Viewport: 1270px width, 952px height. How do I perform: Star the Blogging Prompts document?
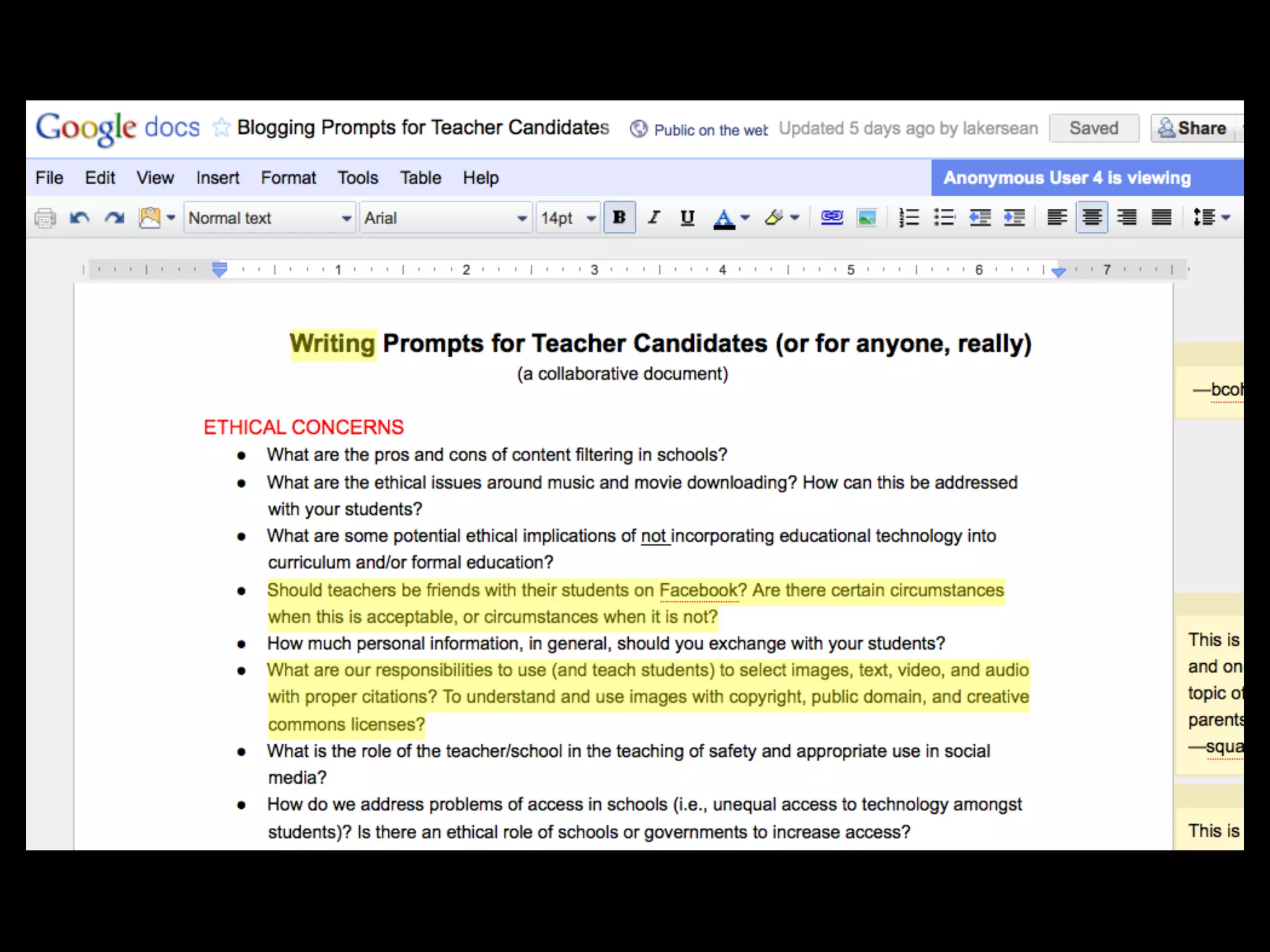(x=221, y=128)
